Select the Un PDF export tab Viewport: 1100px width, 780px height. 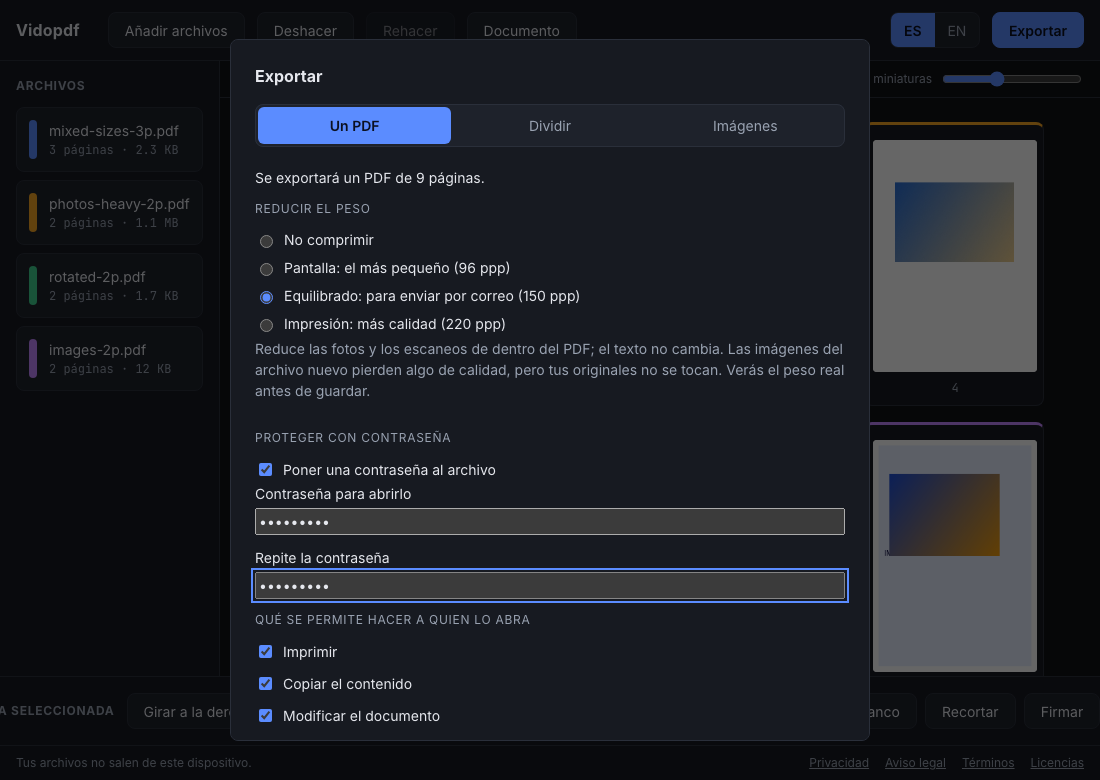[354, 126]
